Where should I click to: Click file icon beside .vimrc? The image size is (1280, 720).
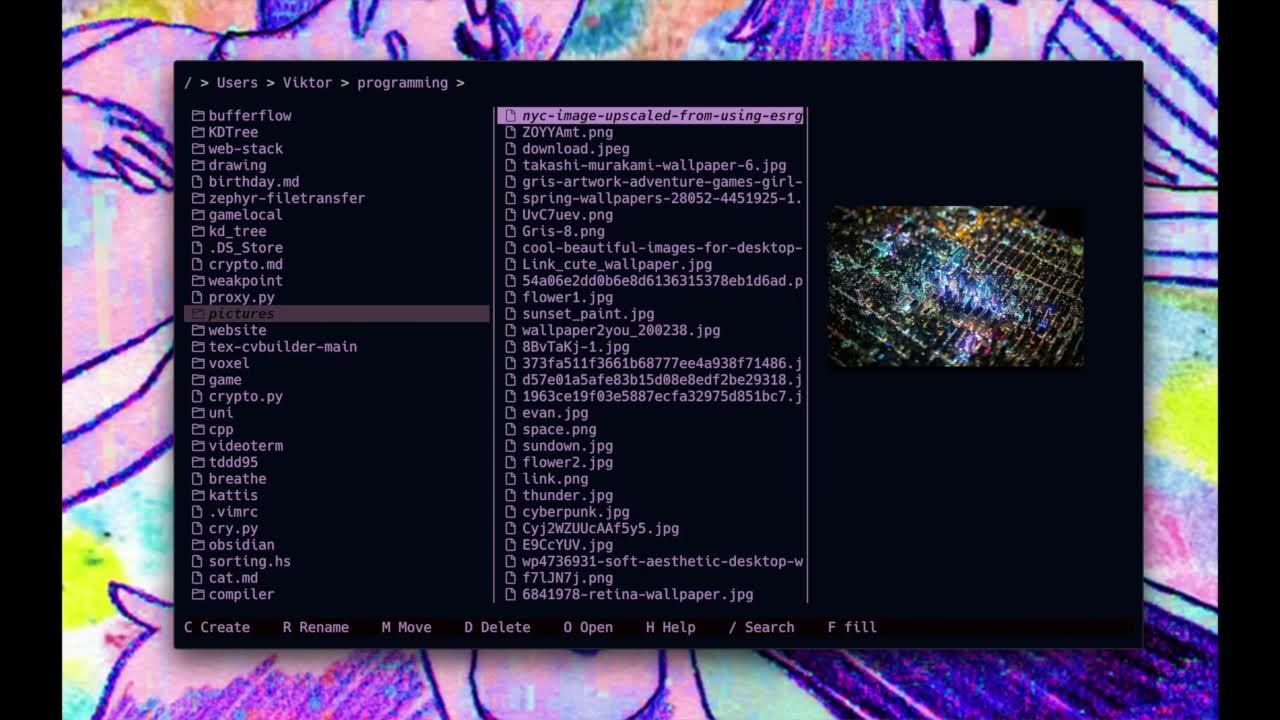coord(198,512)
